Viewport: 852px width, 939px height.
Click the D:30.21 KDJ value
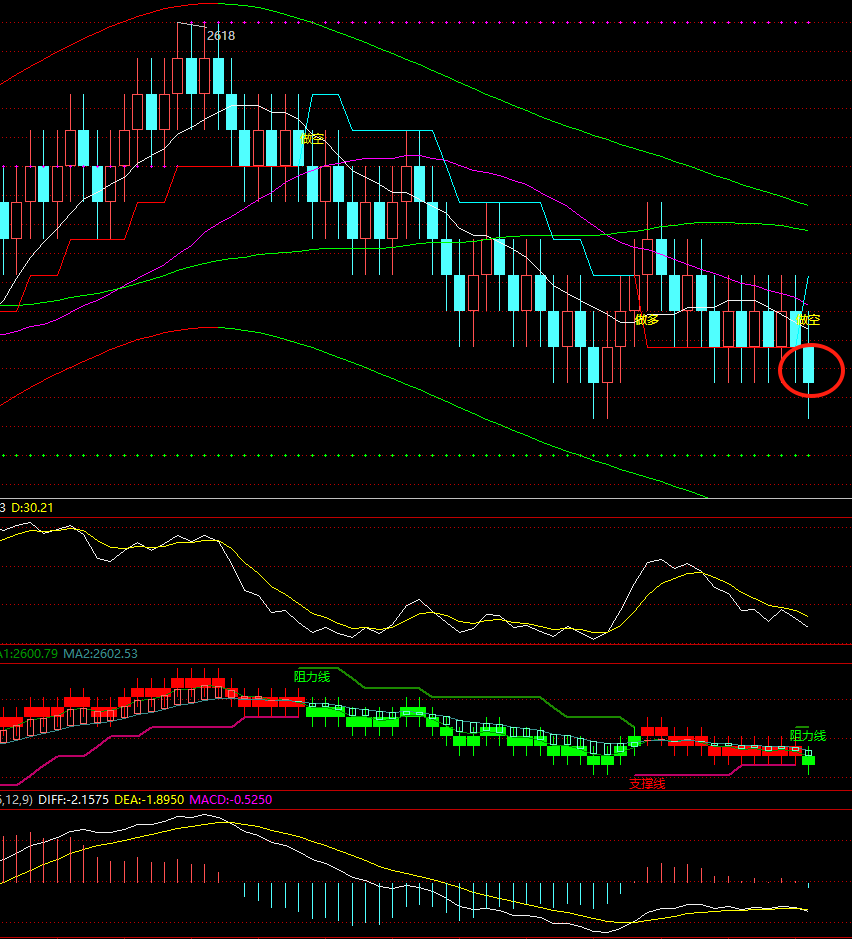(32, 508)
